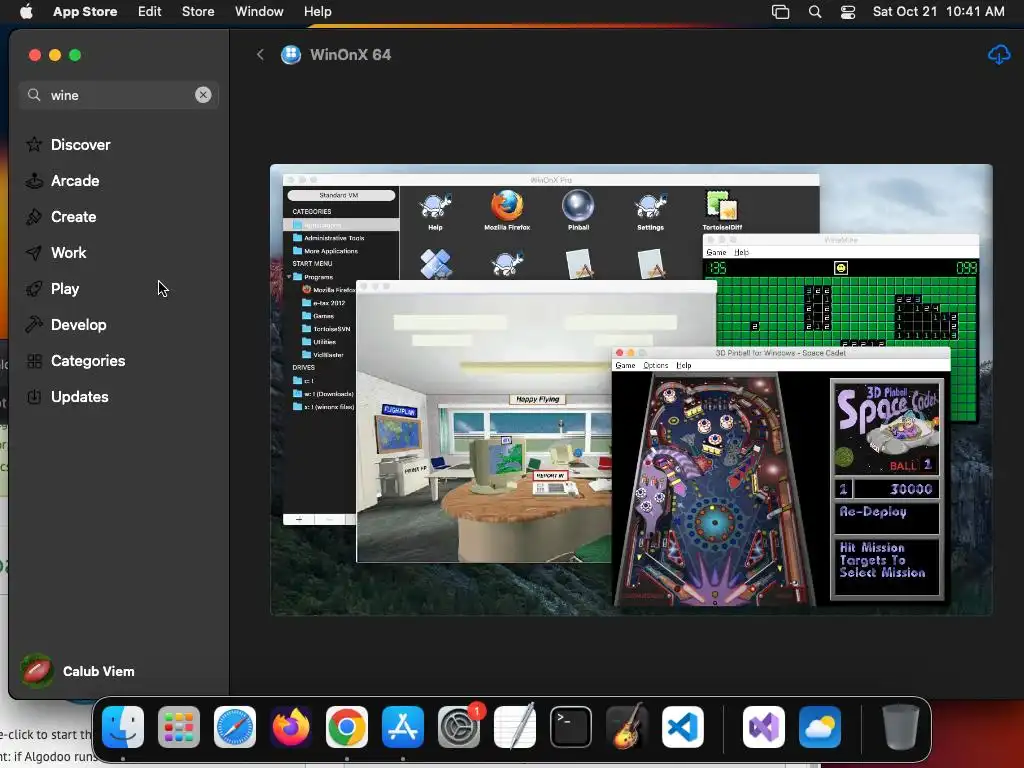Click the WinOnX 64 title text
1024x768 pixels.
click(351, 55)
